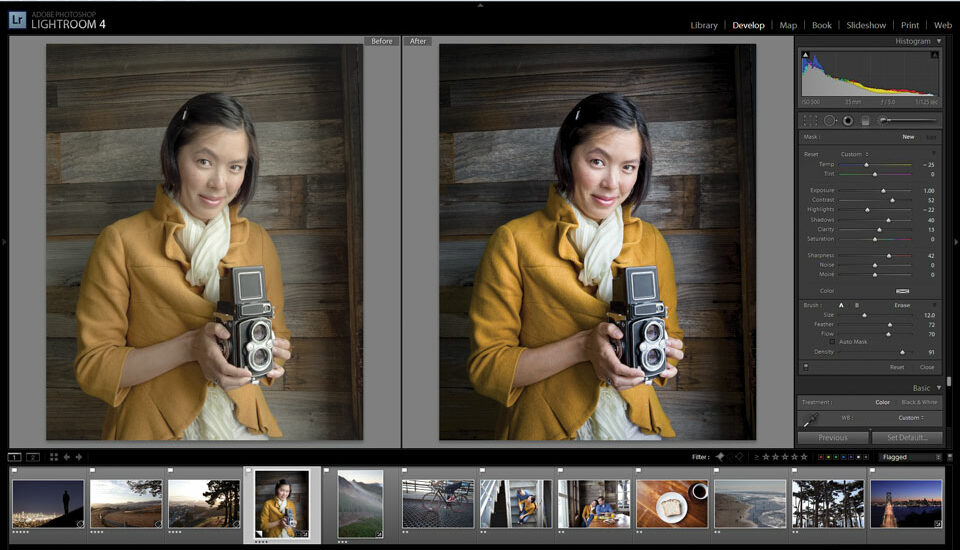Select the Graduated Filter tool
The width and height of the screenshot is (960, 550).
(x=866, y=120)
